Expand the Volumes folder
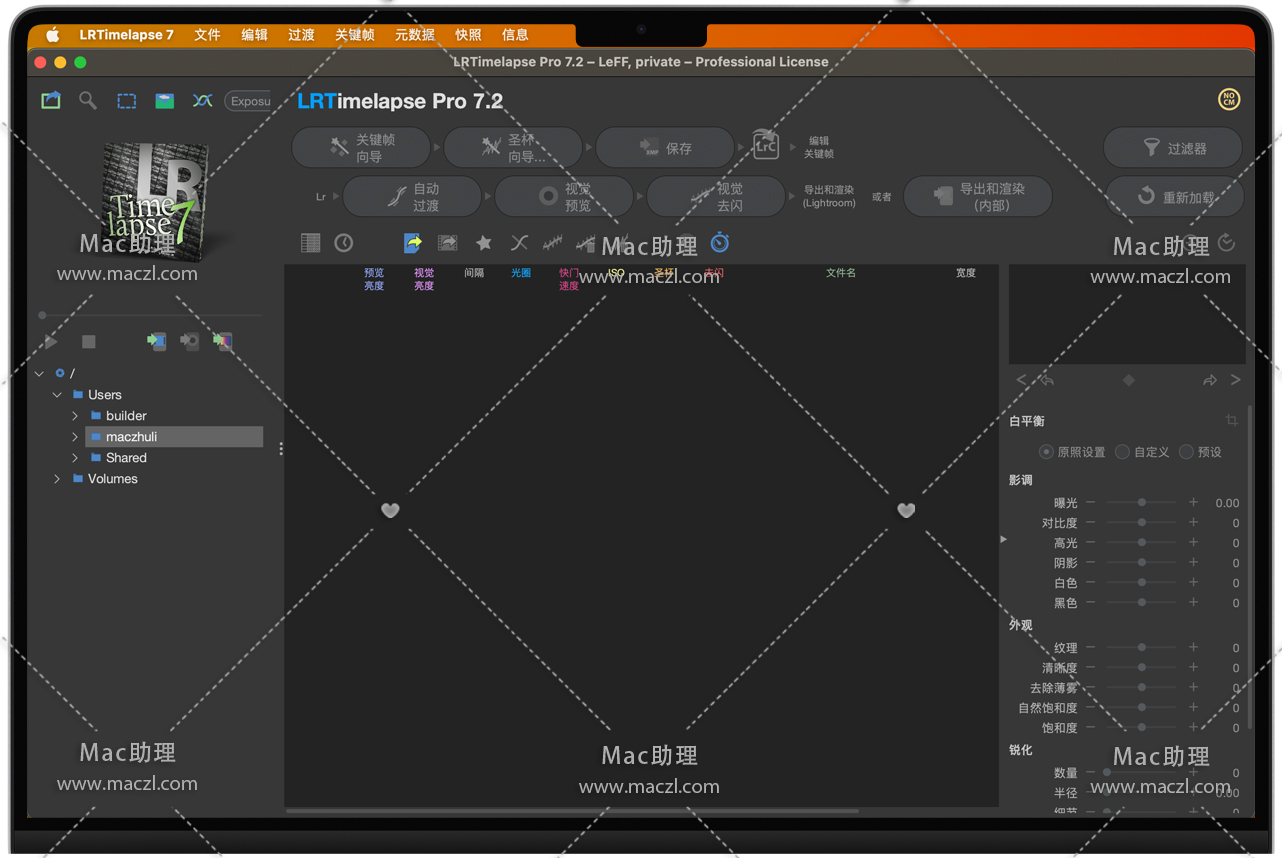1282x858 pixels. coord(57,479)
